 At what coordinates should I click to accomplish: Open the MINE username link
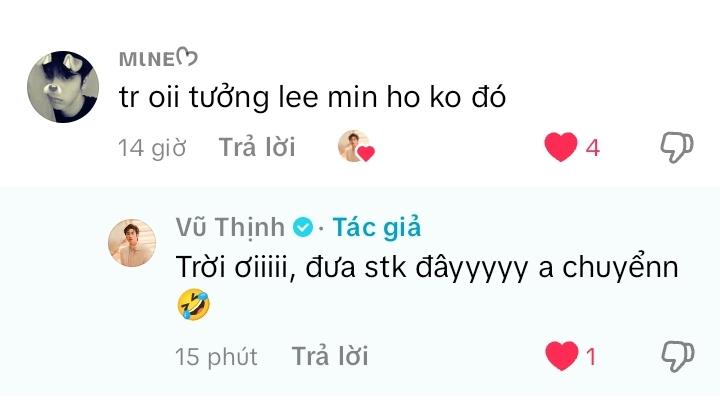coord(158,58)
